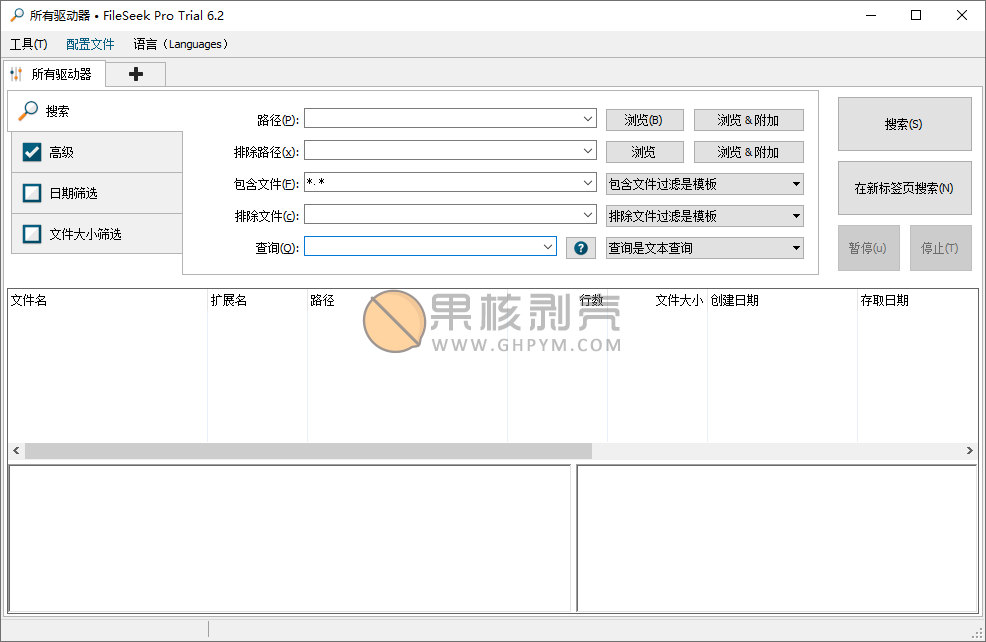Expand the 查询 combo box arrow
This screenshot has width=986, height=642.
[548, 247]
